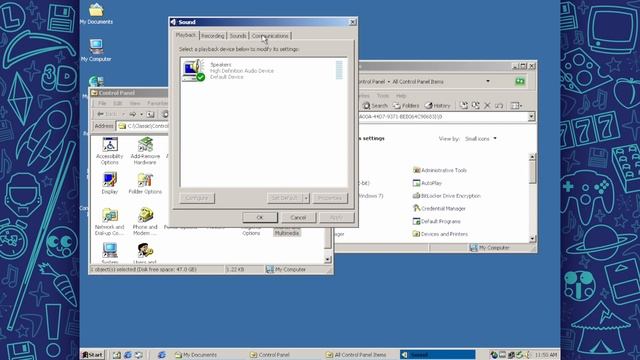The height and width of the screenshot is (360, 640).
Task: Open the View by Small icons dropdown
Action: pos(481,139)
